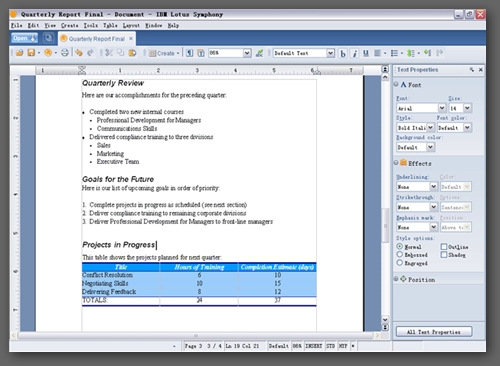Click the orange export globe icon
500x366 pixels.
pyautogui.click(x=48, y=53)
